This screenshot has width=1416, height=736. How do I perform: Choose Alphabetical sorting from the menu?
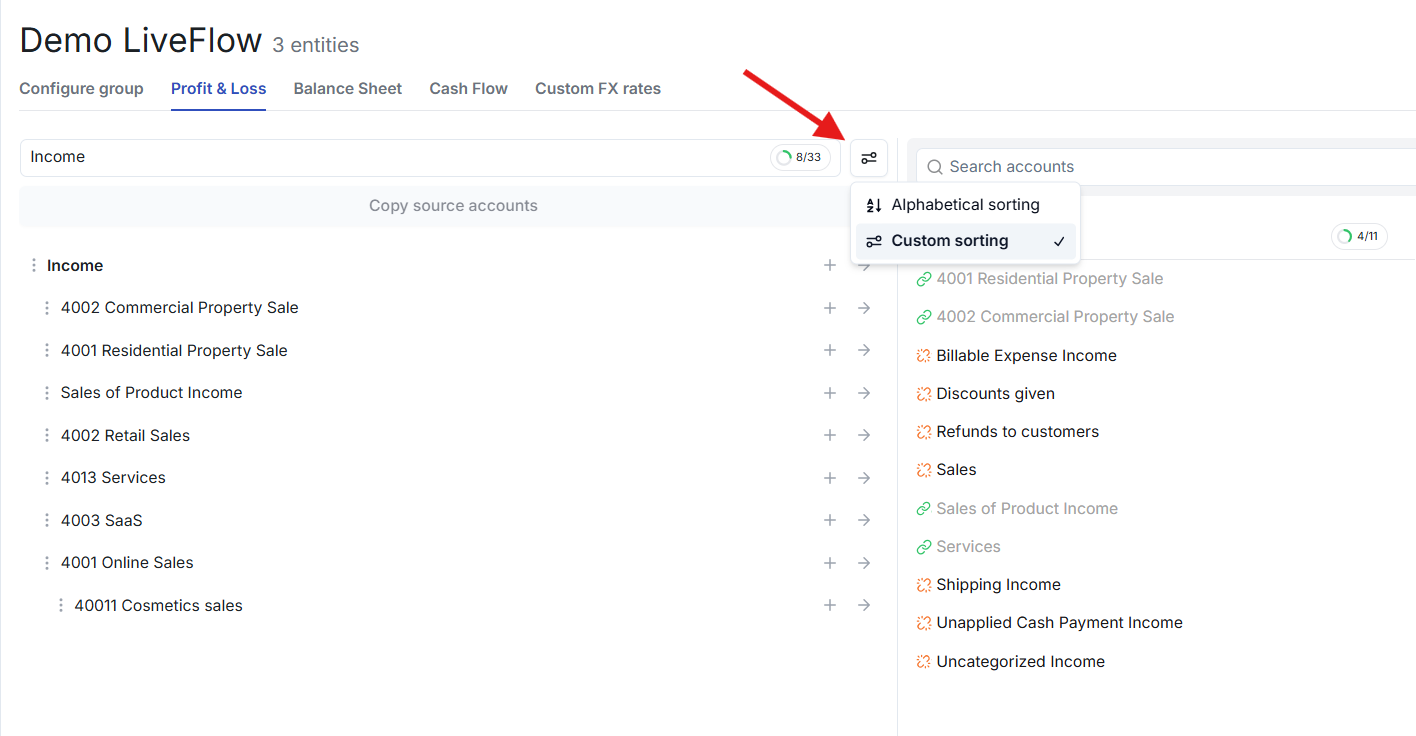coord(965,205)
